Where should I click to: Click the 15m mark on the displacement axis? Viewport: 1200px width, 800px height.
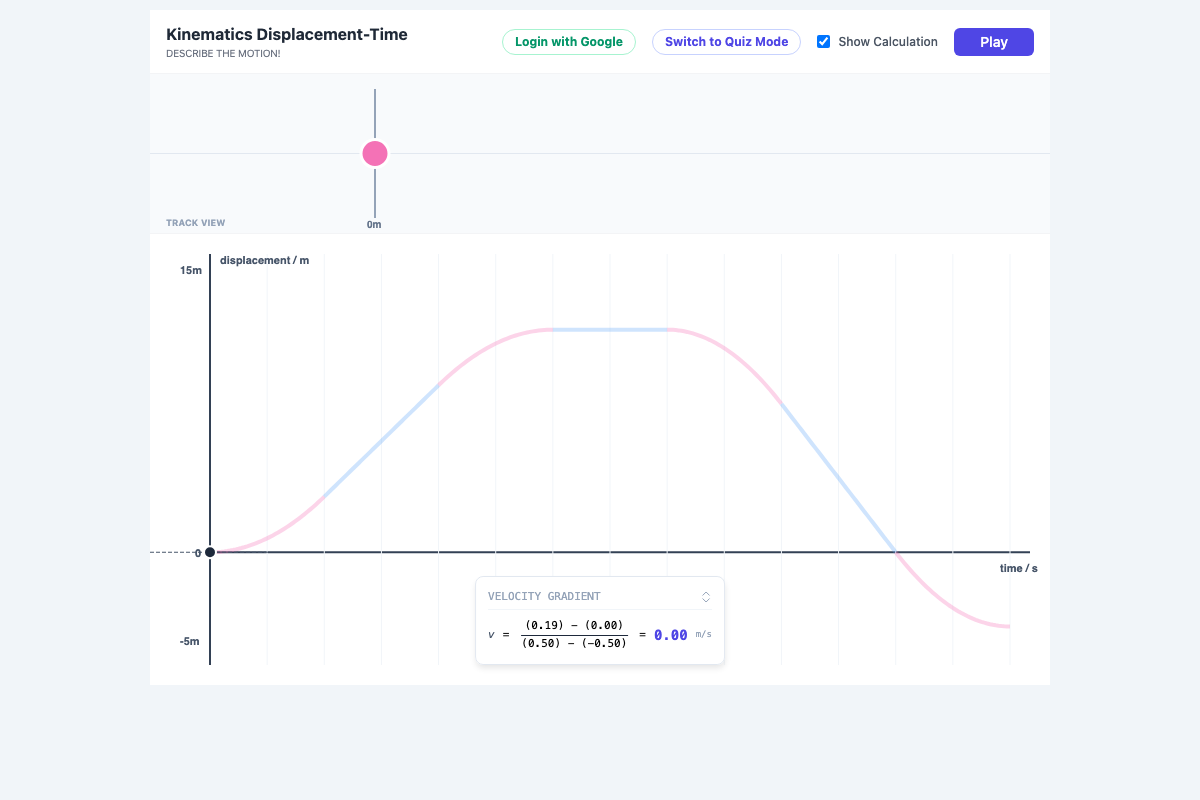coord(191,270)
